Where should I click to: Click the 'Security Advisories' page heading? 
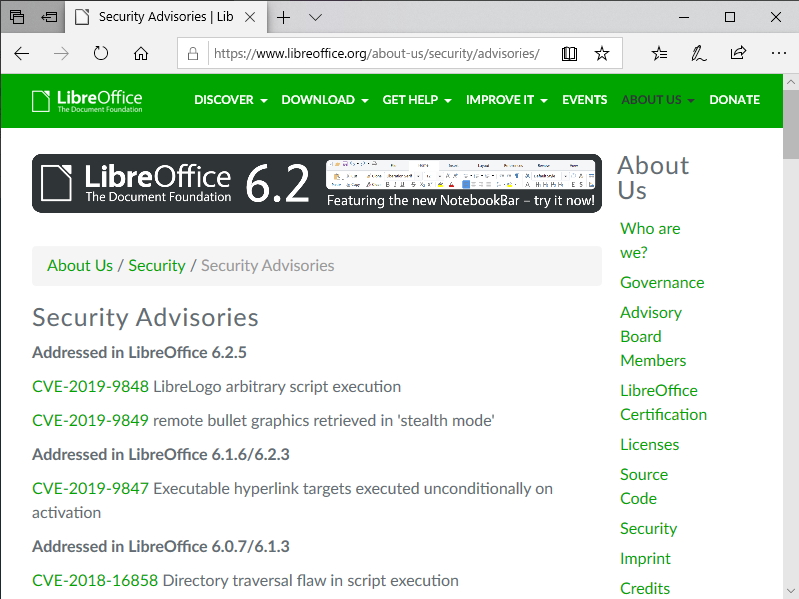coord(145,318)
